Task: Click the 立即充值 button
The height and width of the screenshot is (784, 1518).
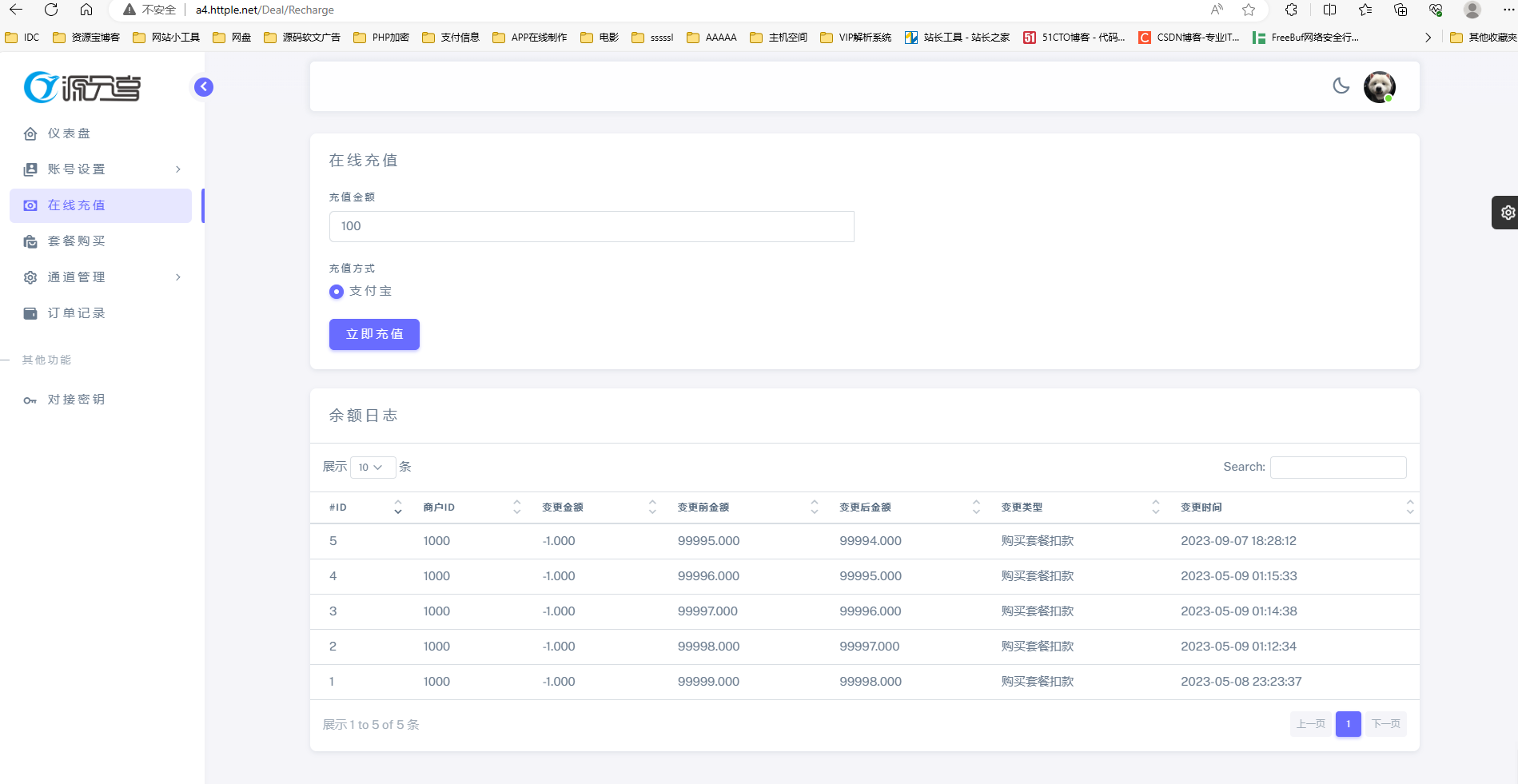Action: click(x=374, y=334)
